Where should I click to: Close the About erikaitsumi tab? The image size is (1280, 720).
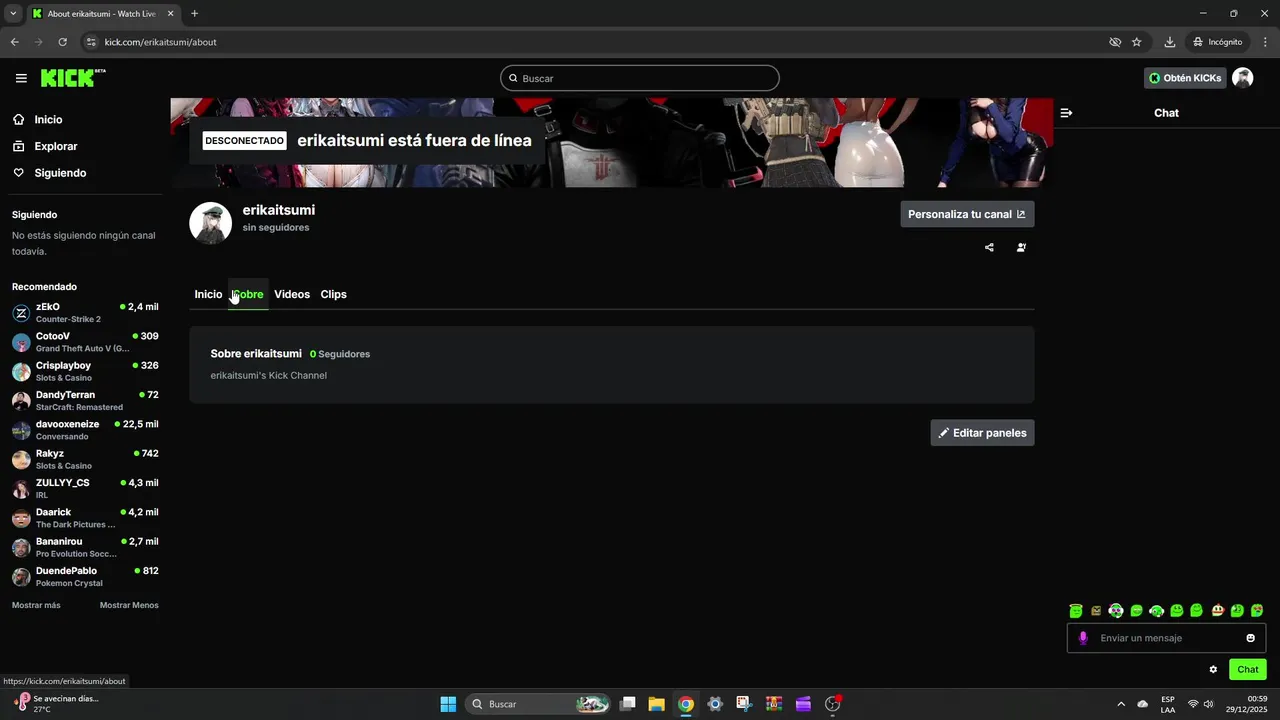tap(170, 14)
